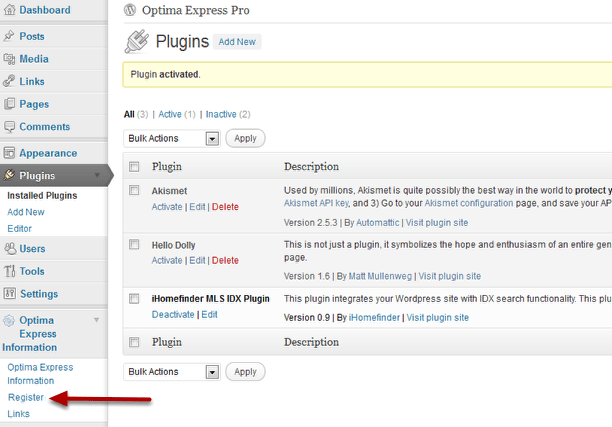Click the Tools wrench icon
Image resolution: width=612 pixels, height=427 pixels.
pos(10,271)
